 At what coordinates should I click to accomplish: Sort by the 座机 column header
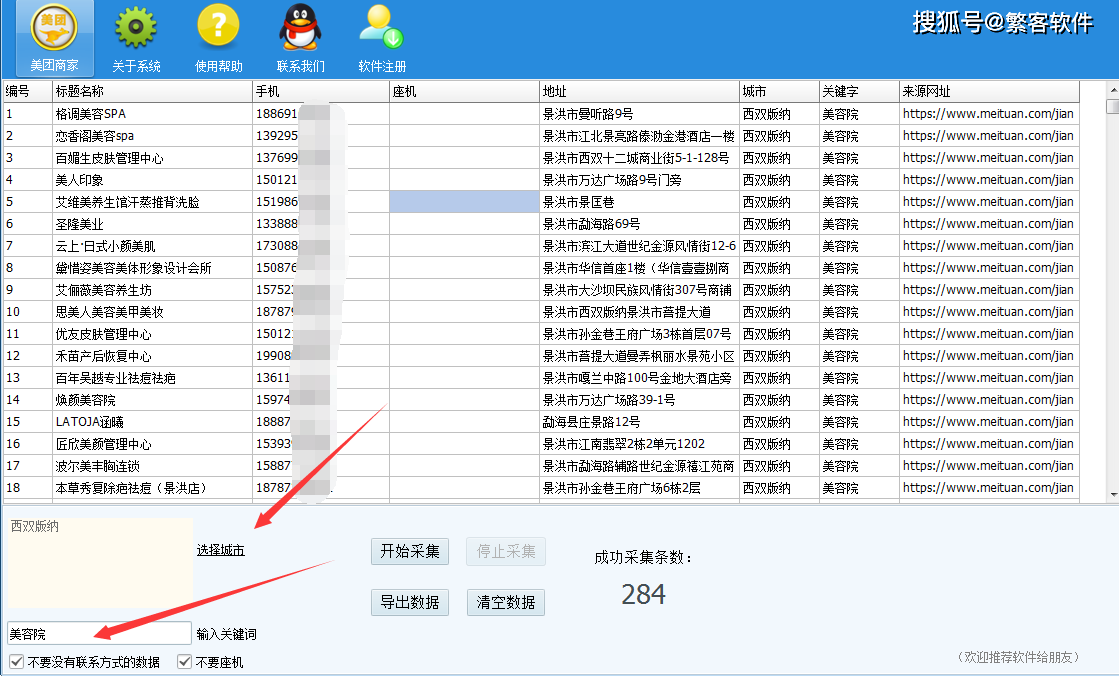(x=465, y=91)
